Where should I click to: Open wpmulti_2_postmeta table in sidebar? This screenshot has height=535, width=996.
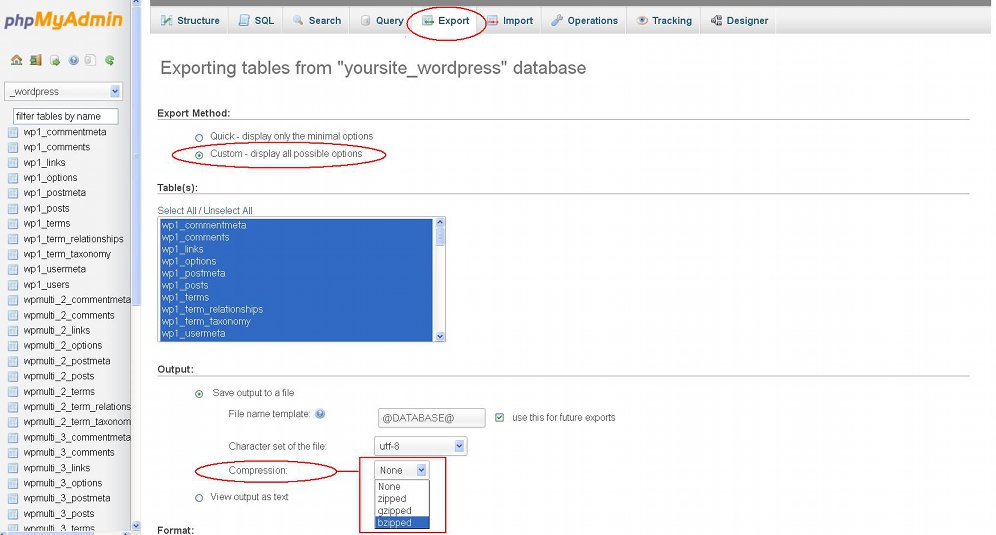67,361
